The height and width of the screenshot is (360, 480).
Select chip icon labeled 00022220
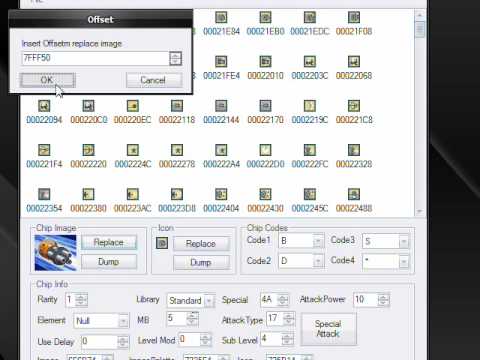pyautogui.click(x=88, y=150)
